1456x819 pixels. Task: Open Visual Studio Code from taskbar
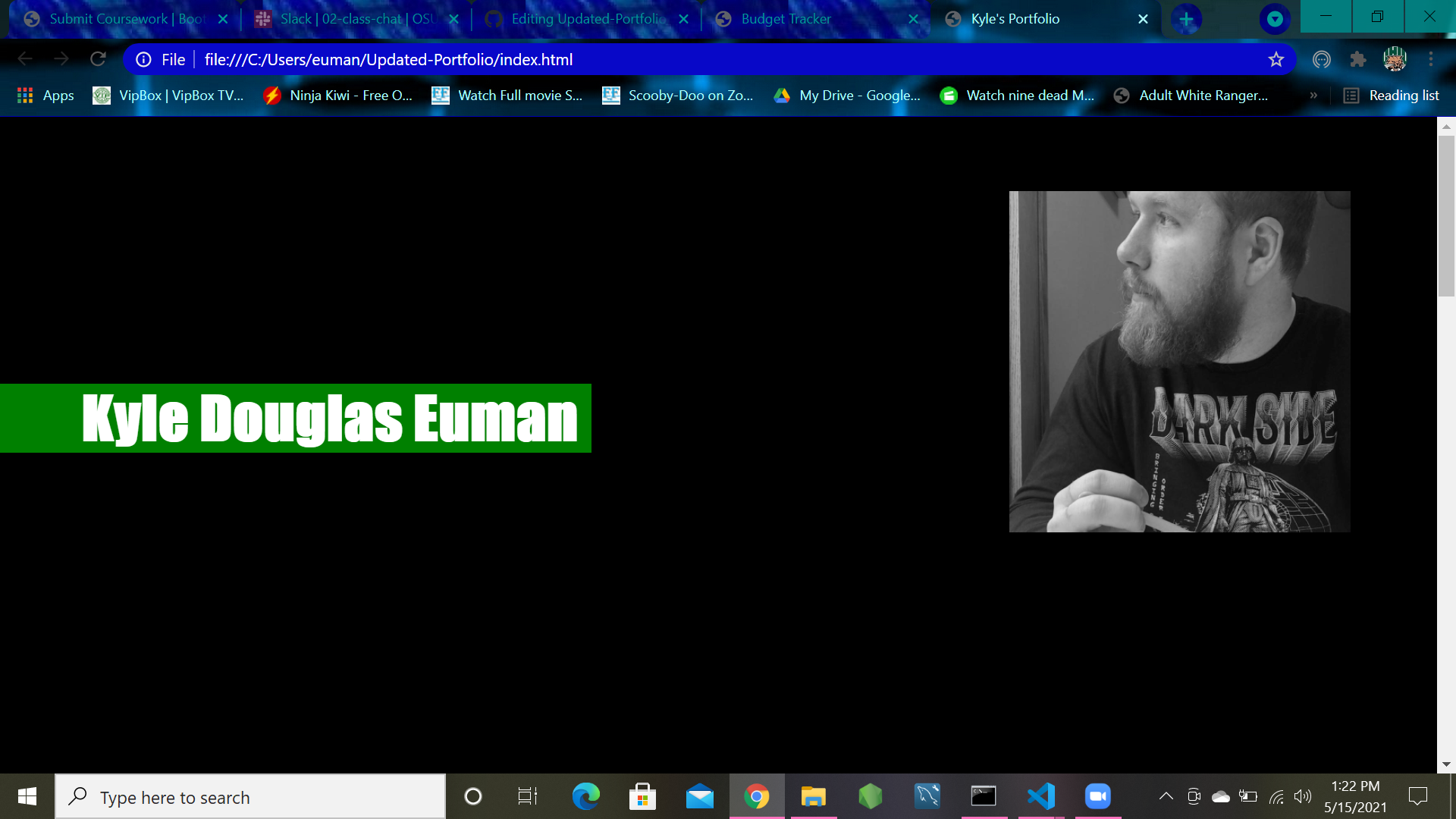(x=1040, y=796)
